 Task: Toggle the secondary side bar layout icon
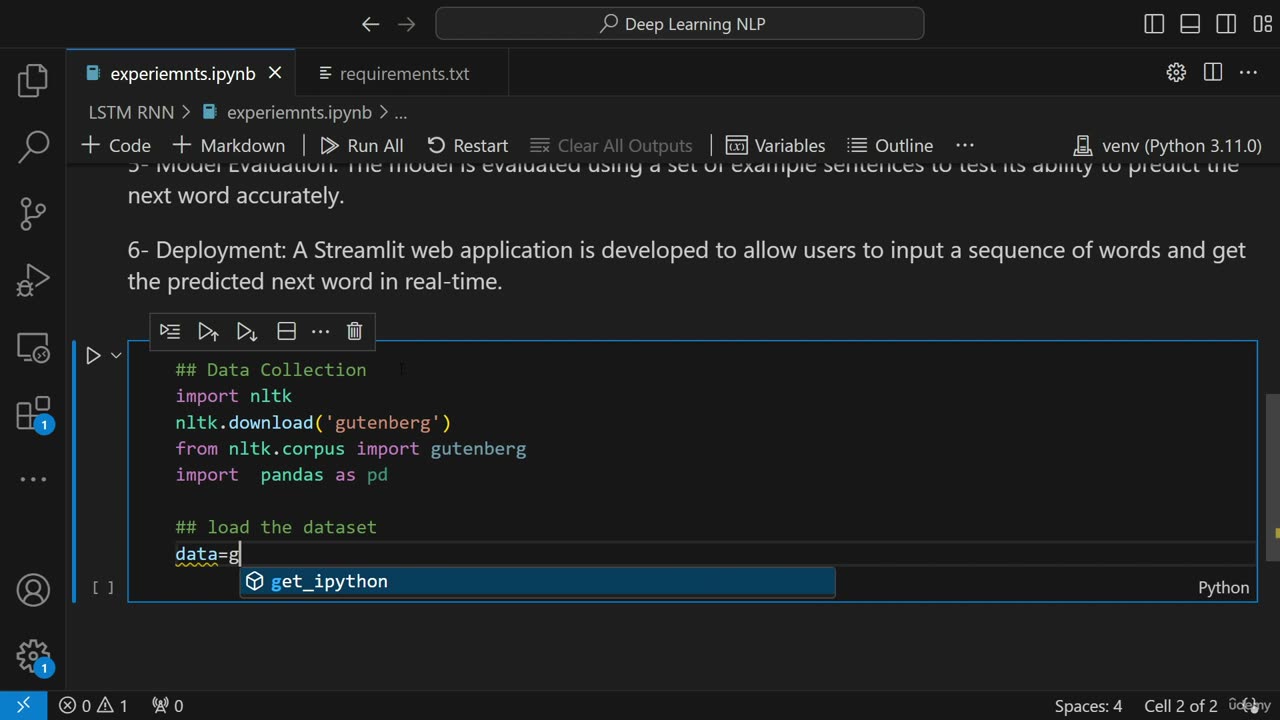[1226, 24]
